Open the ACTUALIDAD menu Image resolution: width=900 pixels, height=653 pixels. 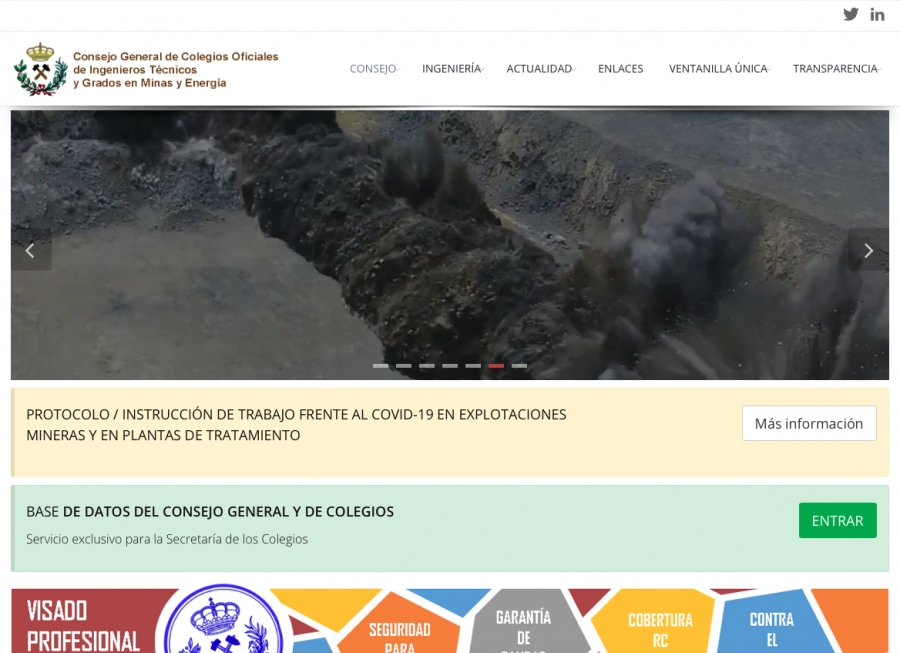(x=539, y=69)
